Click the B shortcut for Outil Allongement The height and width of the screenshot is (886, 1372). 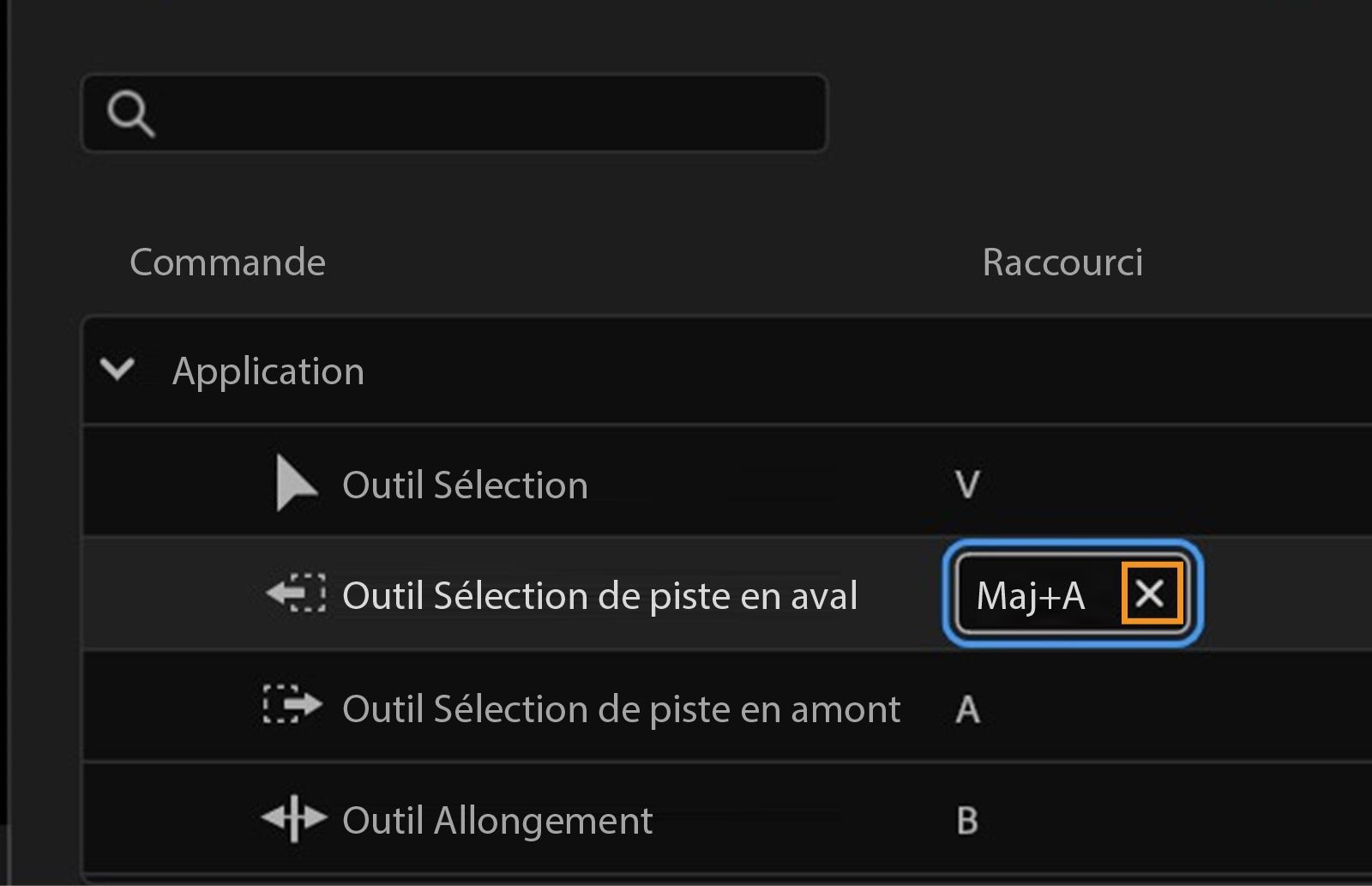click(966, 820)
